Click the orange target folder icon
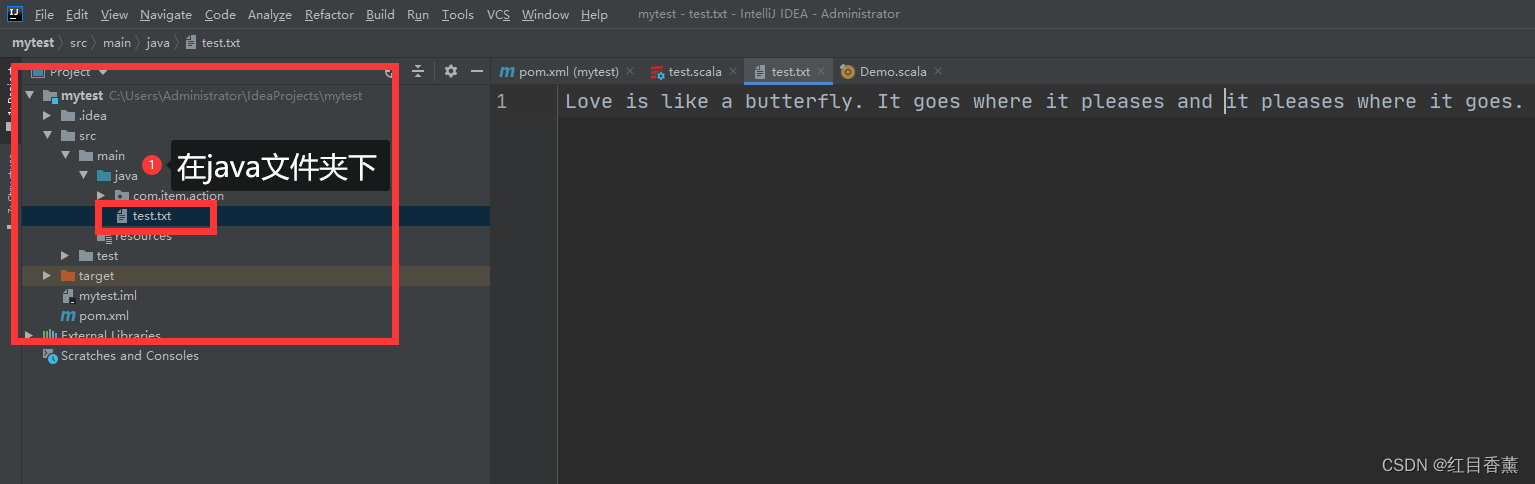The height and width of the screenshot is (484, 1535). pos(68,276)
